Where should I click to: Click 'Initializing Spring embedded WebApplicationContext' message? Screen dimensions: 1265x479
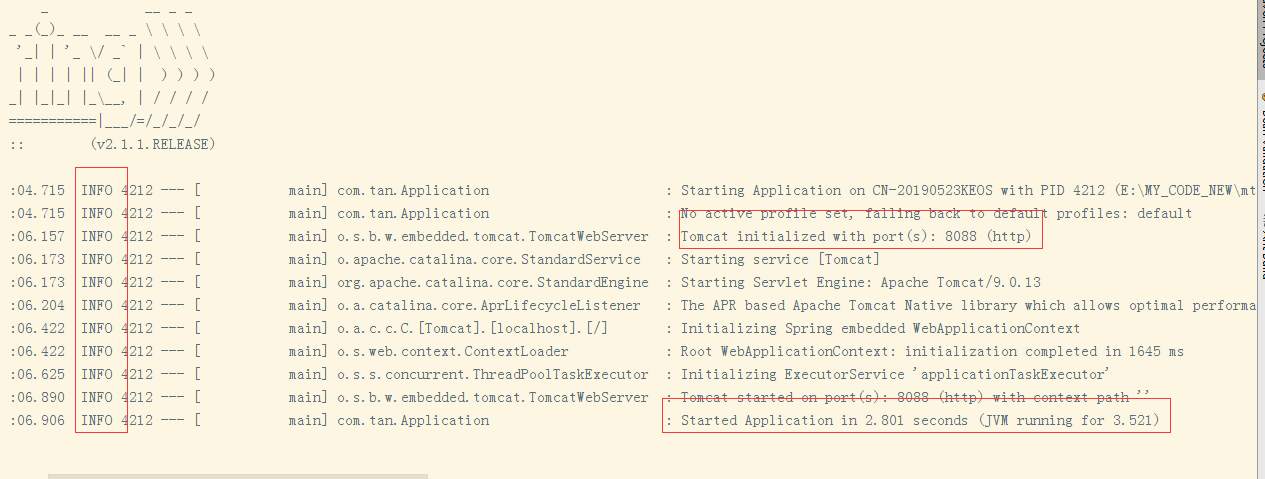880,329
